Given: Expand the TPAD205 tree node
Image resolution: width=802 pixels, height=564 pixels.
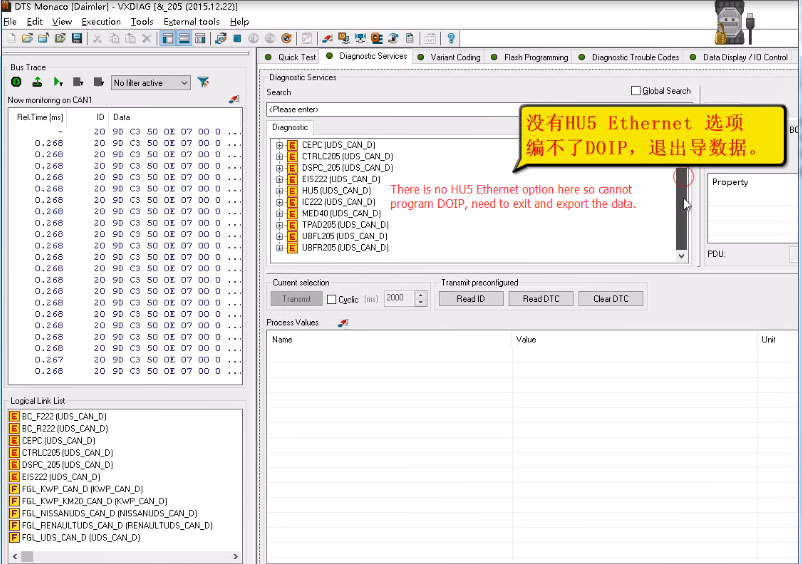Looking at the screenshot, I should (x=279, y=225).
